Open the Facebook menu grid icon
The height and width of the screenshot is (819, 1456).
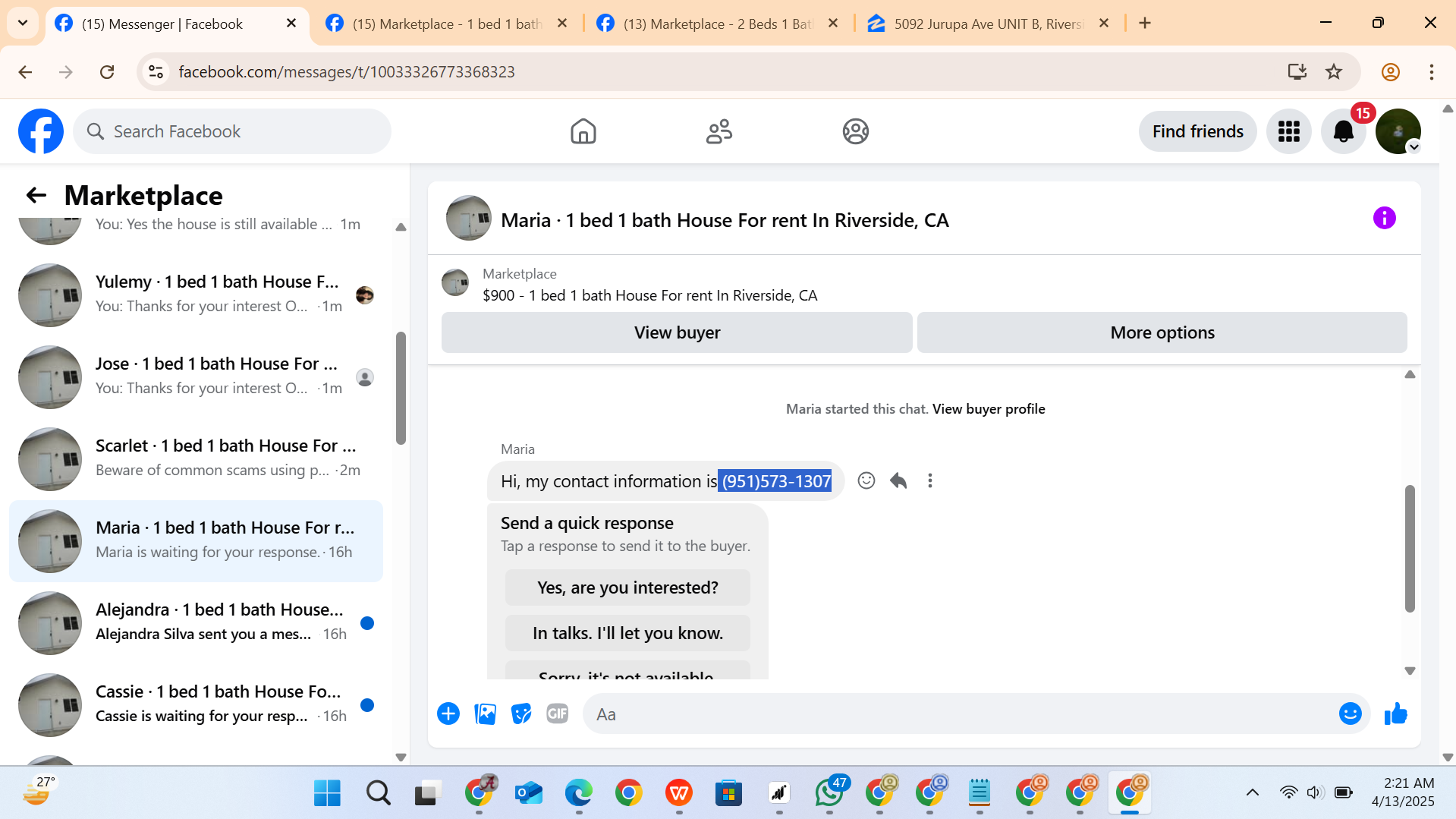[1288, 131]
